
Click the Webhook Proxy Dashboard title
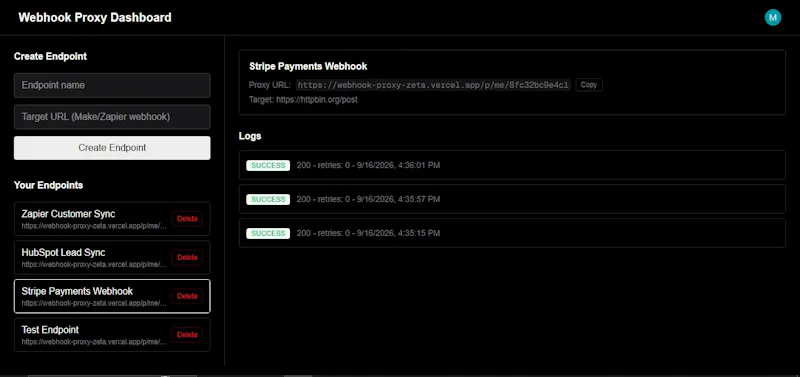(x=95, y=18)
